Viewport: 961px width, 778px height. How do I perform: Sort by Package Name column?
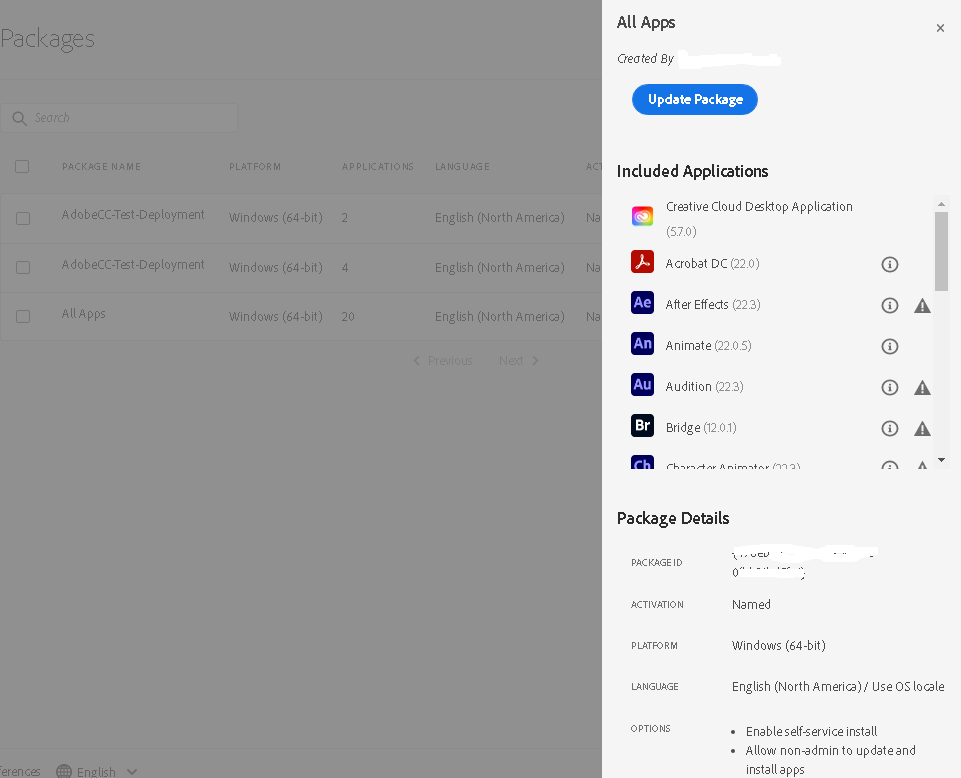(x=101, y=167)
